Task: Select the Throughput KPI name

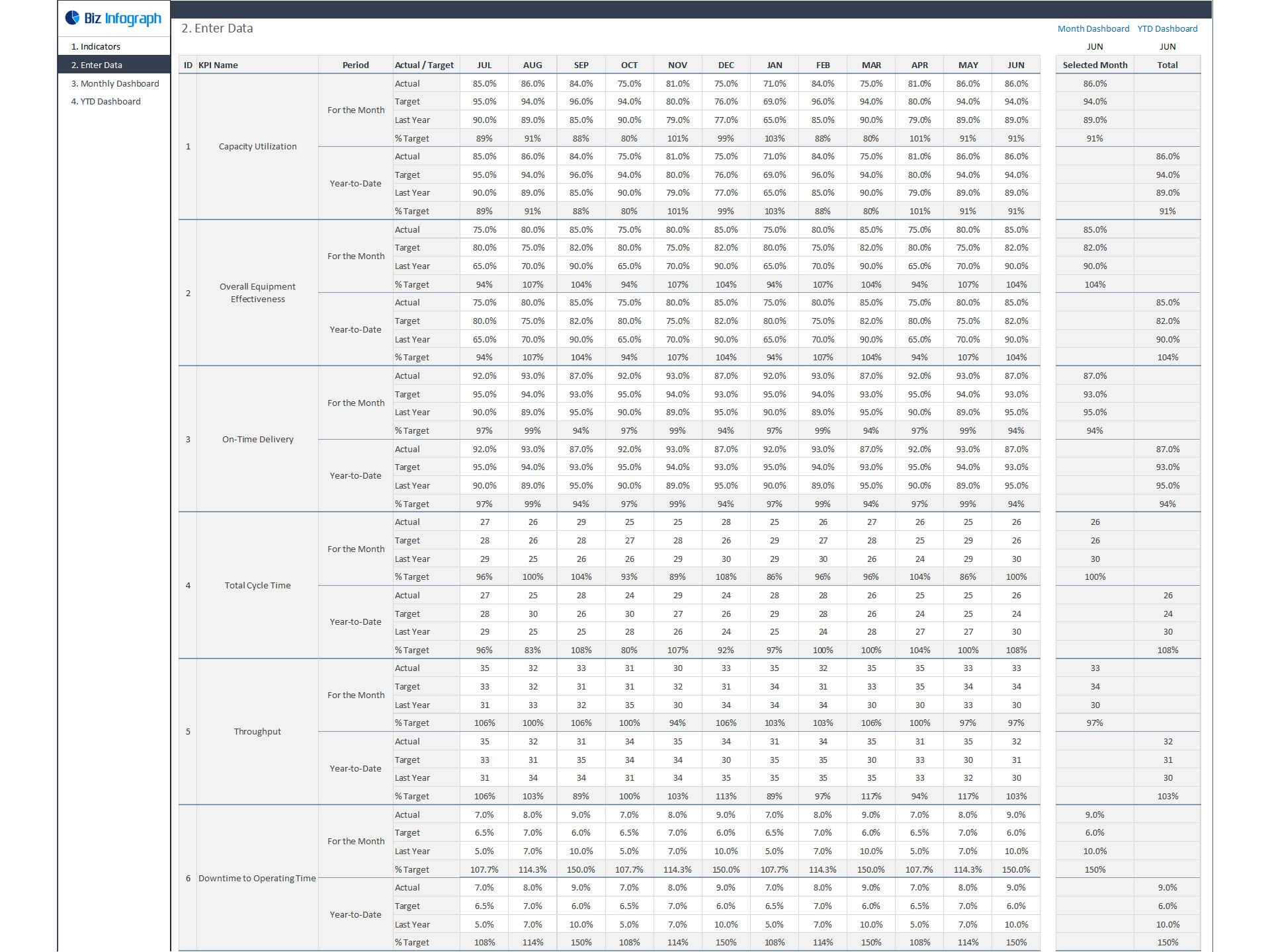Action: pyautogui.click(x=257, y=731)
